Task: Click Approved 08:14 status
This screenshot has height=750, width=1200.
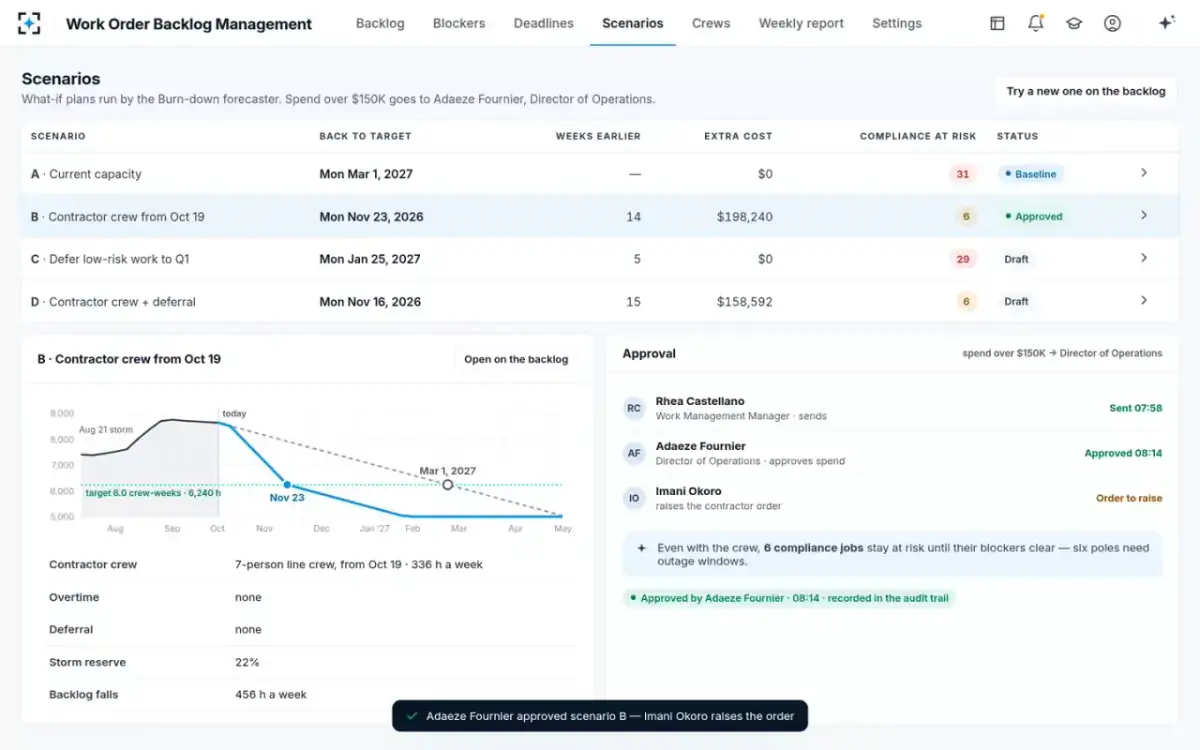Action: [1124, 453]
